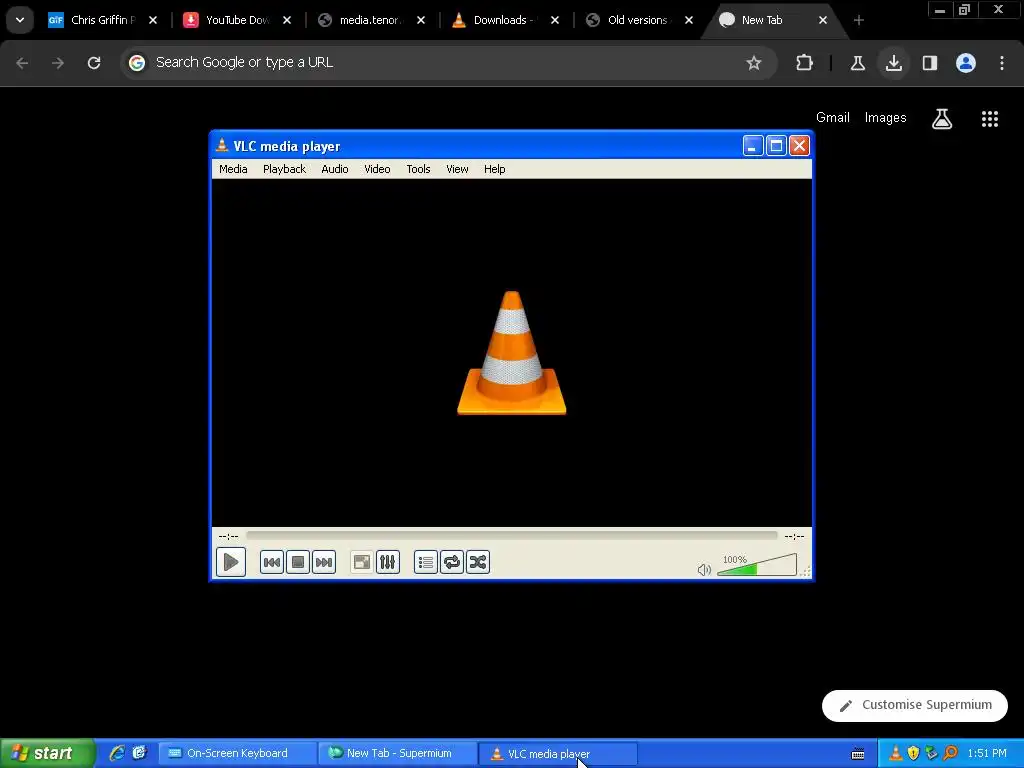Open the VLC View menu

[457, 168]
